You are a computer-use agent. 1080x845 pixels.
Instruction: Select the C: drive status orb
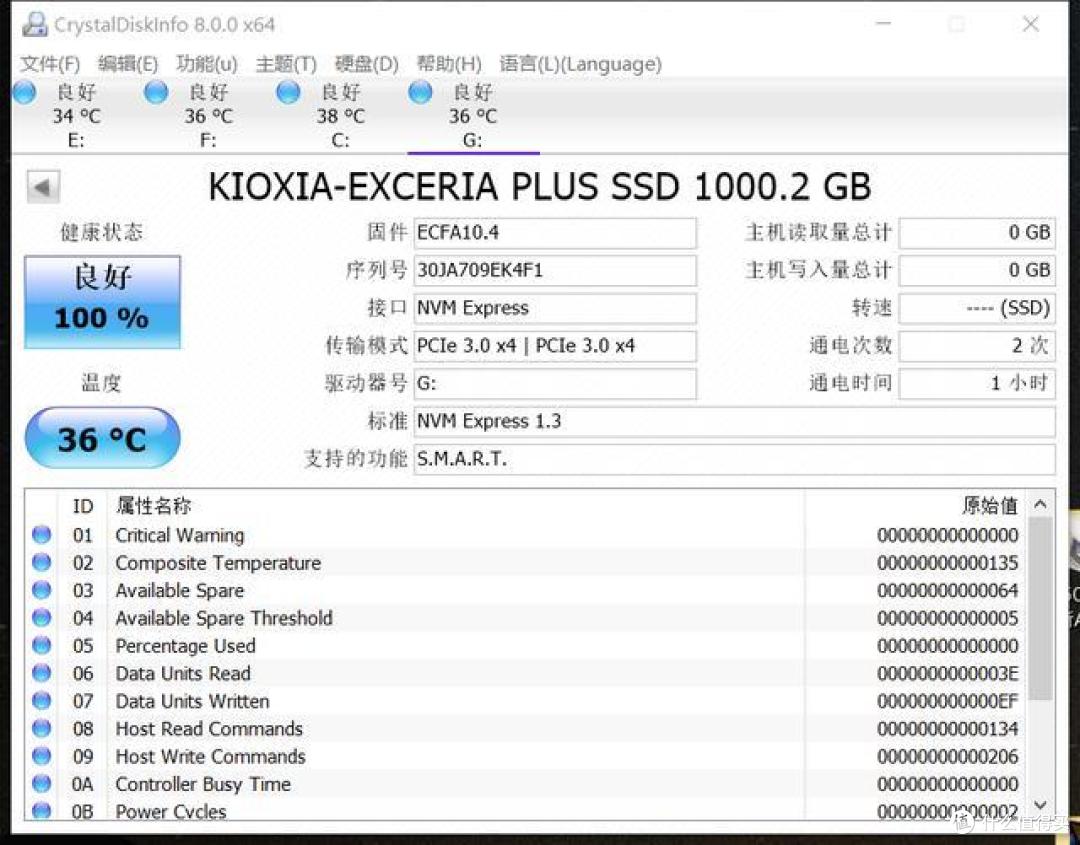[x=288, y=92]
